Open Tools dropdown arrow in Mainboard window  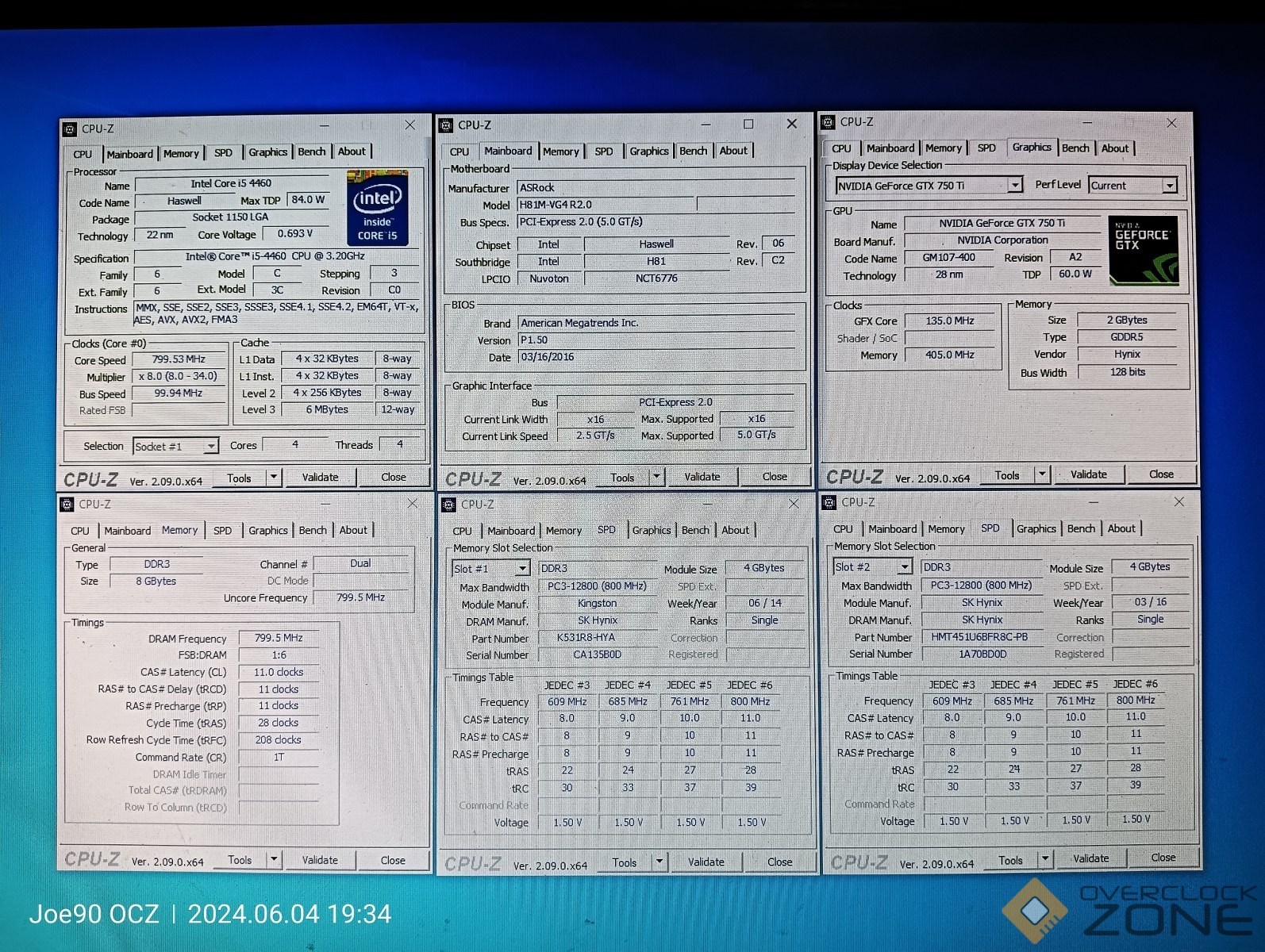click(x=656, y=477)
